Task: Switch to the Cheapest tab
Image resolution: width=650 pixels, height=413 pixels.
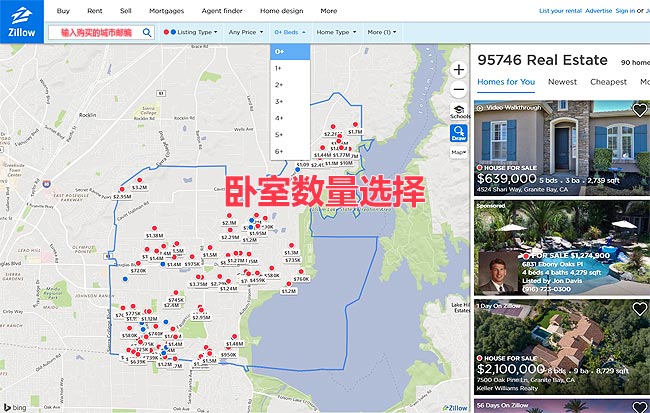Action: pos(608,82)
